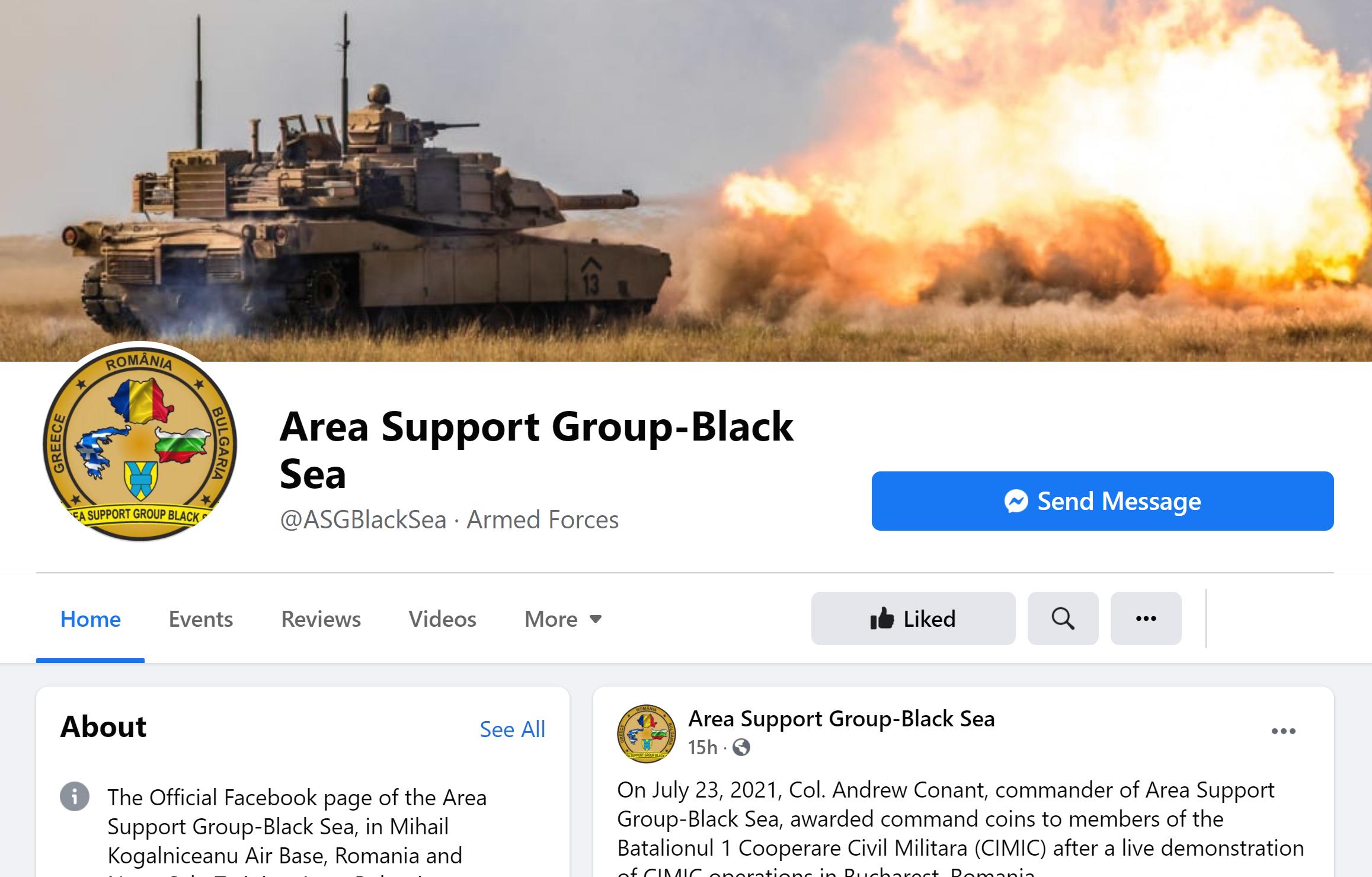Viewport: 1372px width, 877px height.
Task: Go to the Videos tab
Action: 442,619
